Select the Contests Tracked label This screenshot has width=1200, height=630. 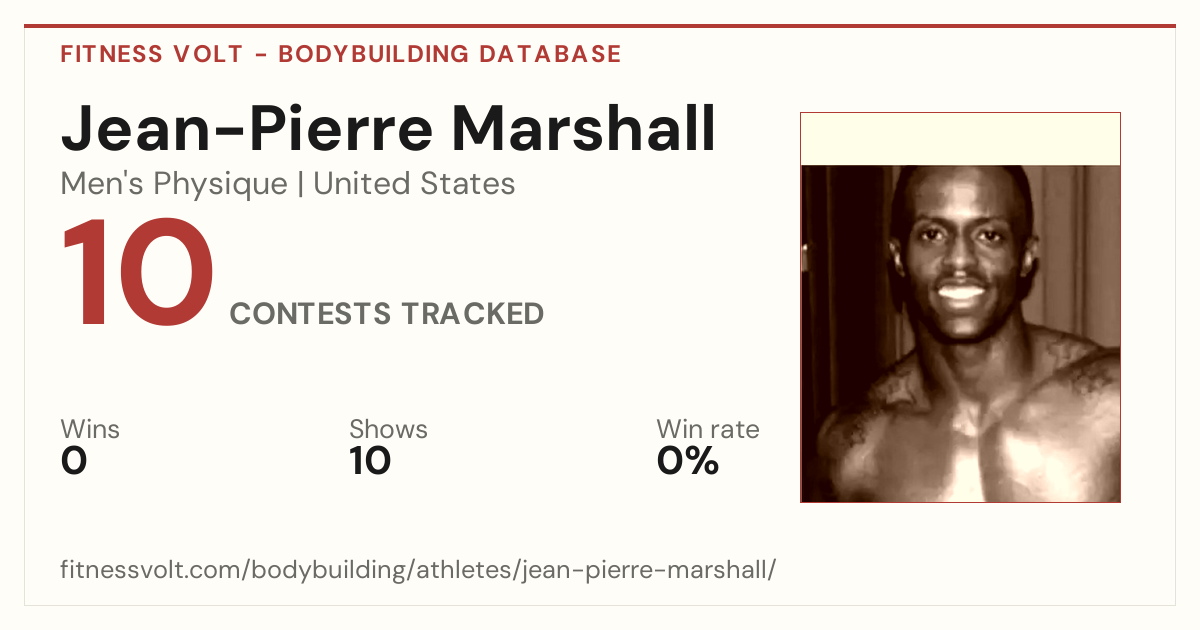coord(387,314)
